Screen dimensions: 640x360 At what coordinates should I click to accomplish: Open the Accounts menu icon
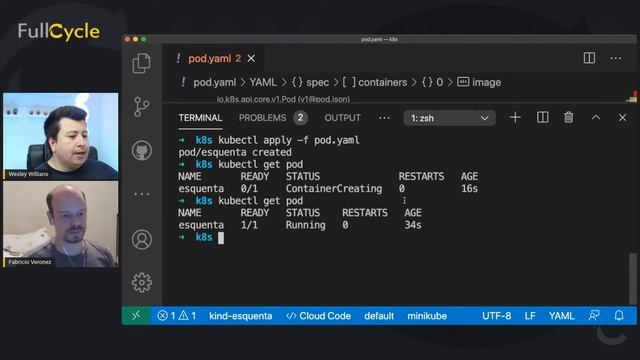(142, 239)
